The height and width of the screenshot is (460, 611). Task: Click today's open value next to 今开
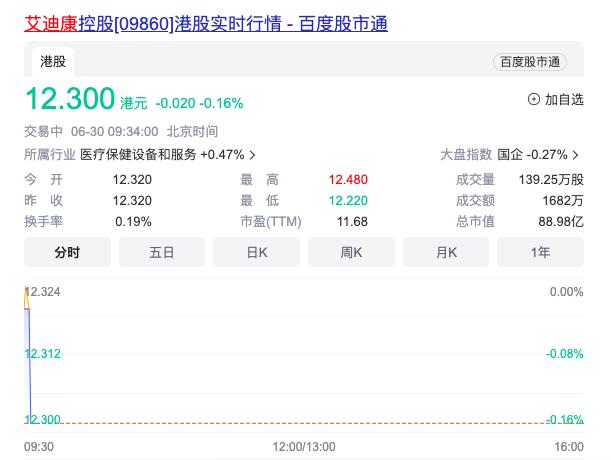tap(132, 180)
